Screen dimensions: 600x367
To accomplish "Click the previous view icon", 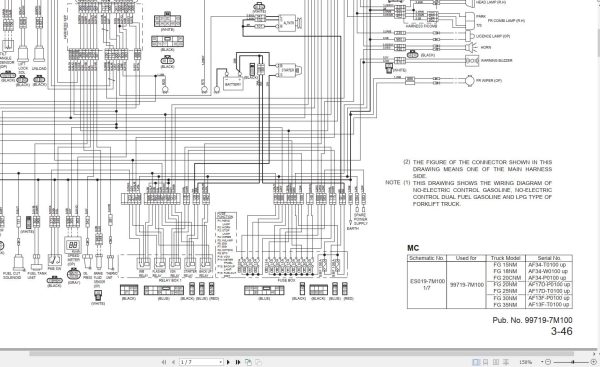I will coord(248,362).
